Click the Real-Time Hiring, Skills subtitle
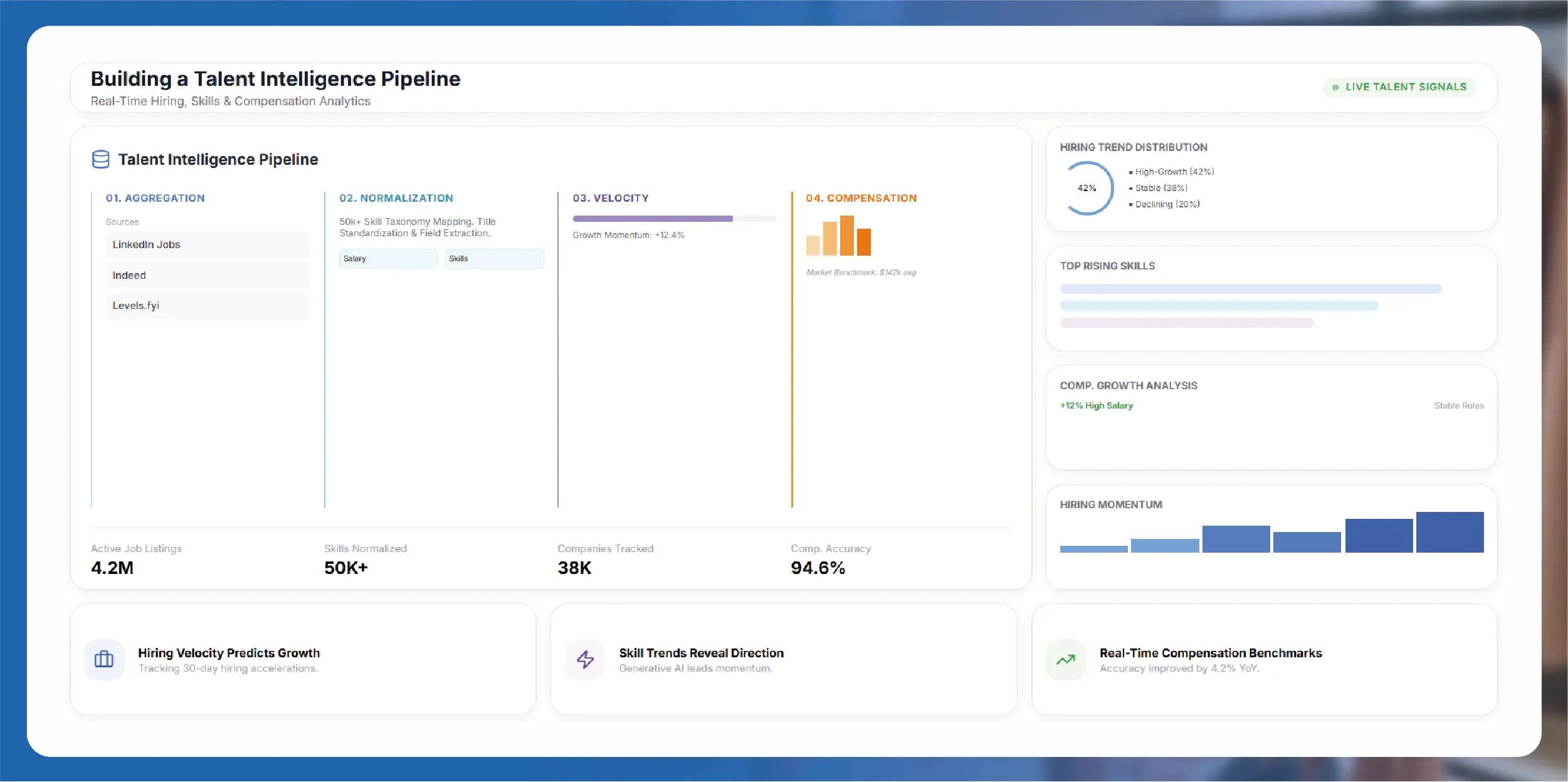 coord(231,101)
